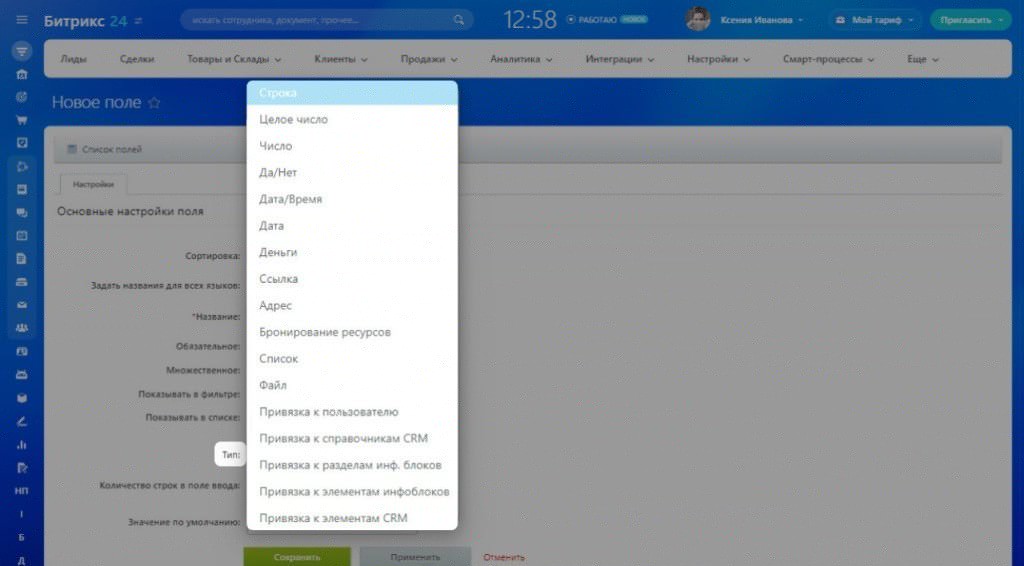This screenshot has width=1024, height=566.
Task: Expand the Продажи menu
Action: click(x=428, y=59)
